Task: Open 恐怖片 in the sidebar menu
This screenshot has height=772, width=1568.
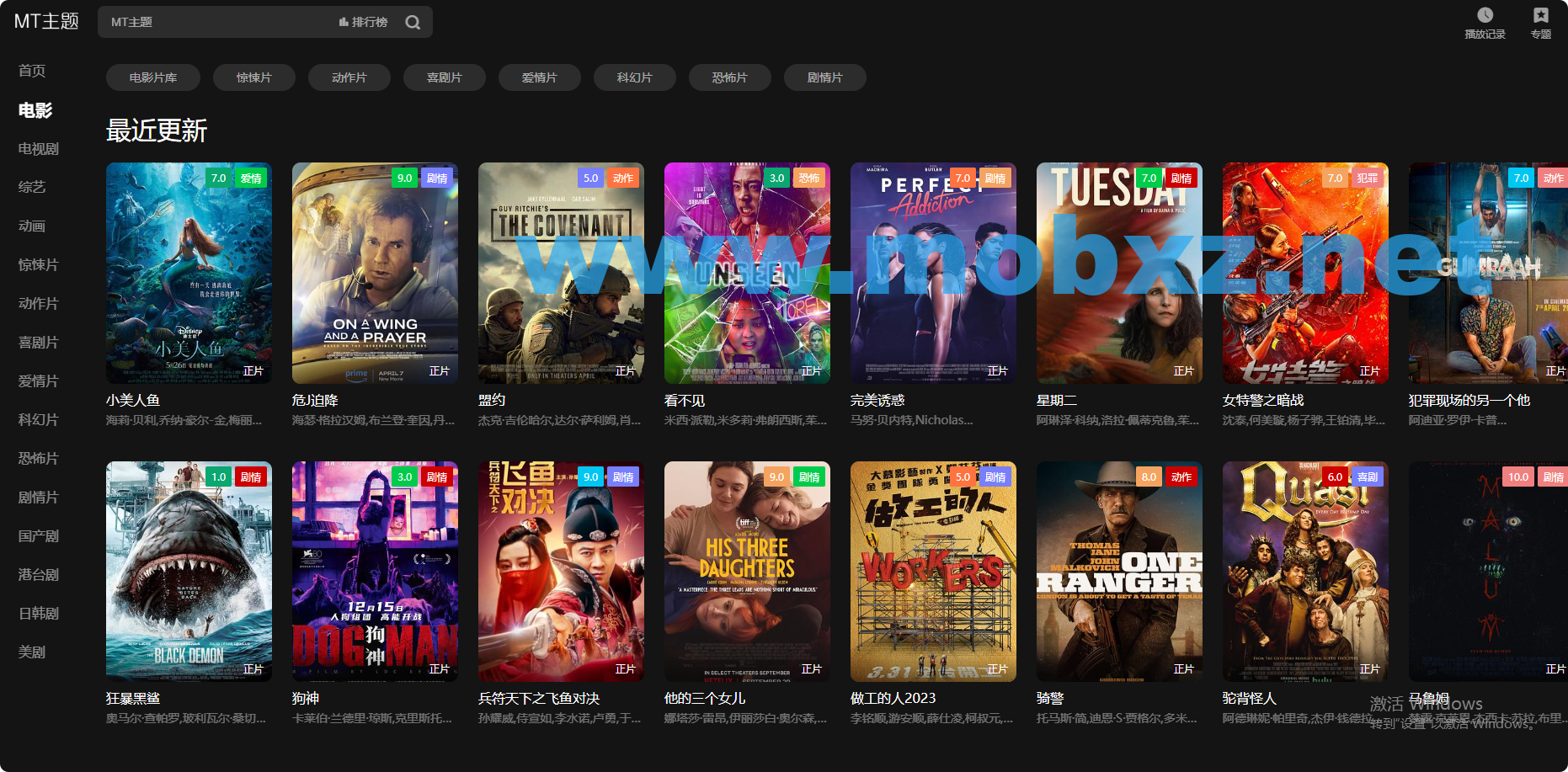Action: (39, 458)
